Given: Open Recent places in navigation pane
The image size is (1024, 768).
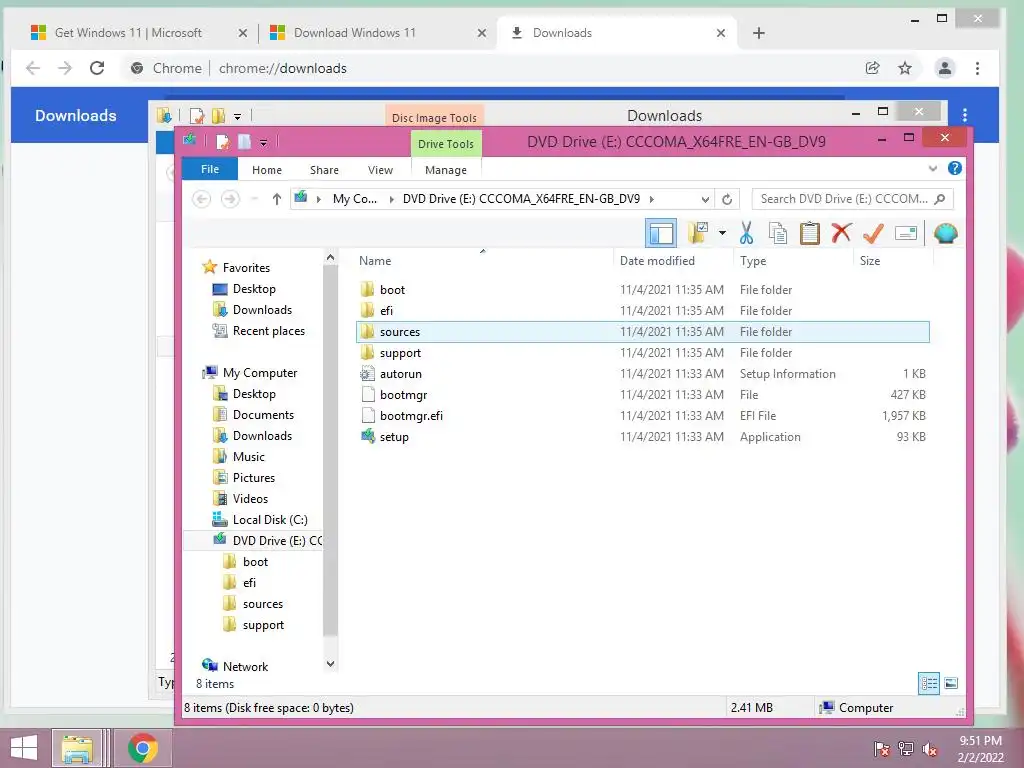Looking at the screenshot, I should 268,331.
